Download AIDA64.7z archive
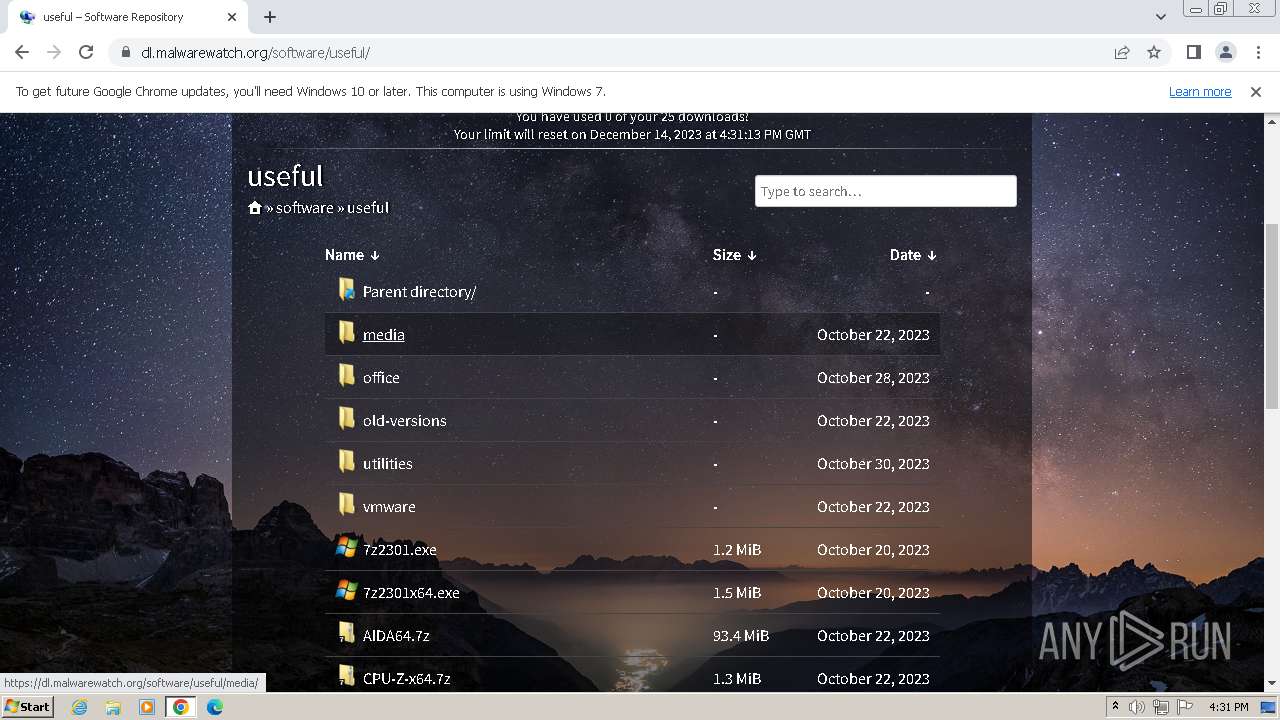Viewport: 1280px width, 720px height. coord(396,636)
